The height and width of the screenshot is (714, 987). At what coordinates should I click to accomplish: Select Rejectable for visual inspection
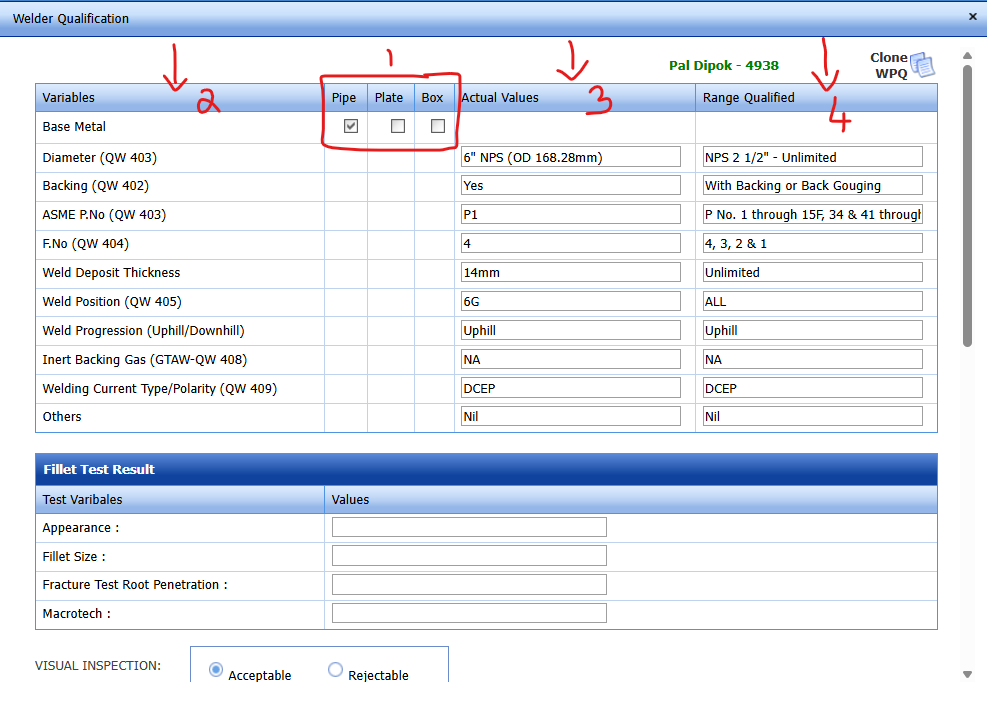click(x=335, y=670)
